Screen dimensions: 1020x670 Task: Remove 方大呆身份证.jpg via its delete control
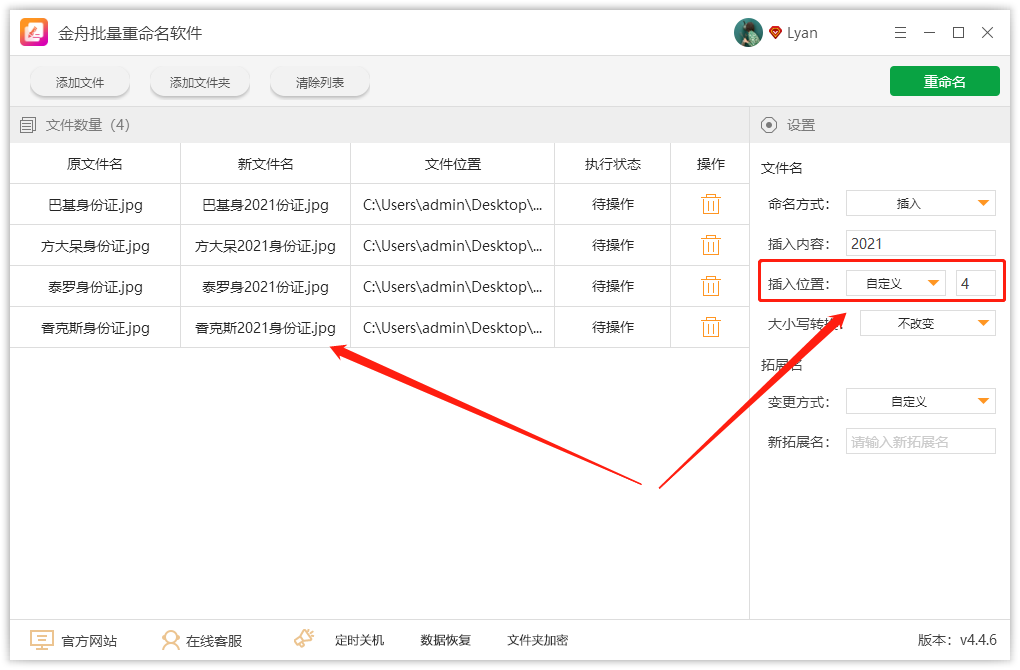click(x=710, y=245)
